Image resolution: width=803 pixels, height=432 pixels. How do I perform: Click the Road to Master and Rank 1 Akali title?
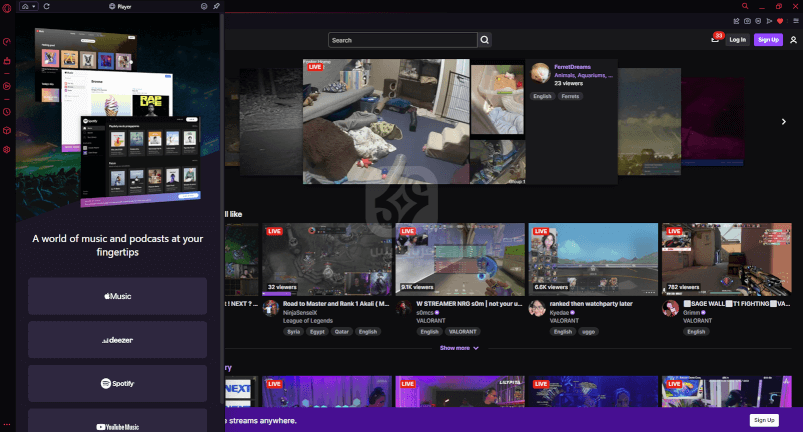pos(336,304)
